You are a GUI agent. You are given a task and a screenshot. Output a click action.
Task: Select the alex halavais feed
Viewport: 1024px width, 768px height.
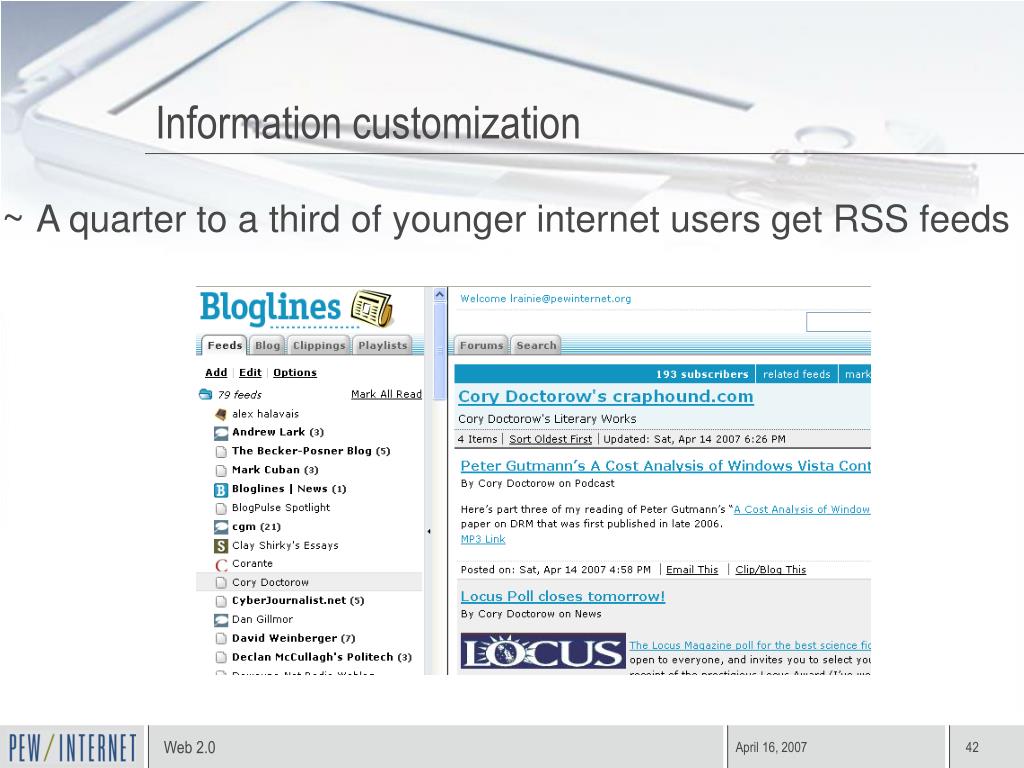click(x=265, y=414)
